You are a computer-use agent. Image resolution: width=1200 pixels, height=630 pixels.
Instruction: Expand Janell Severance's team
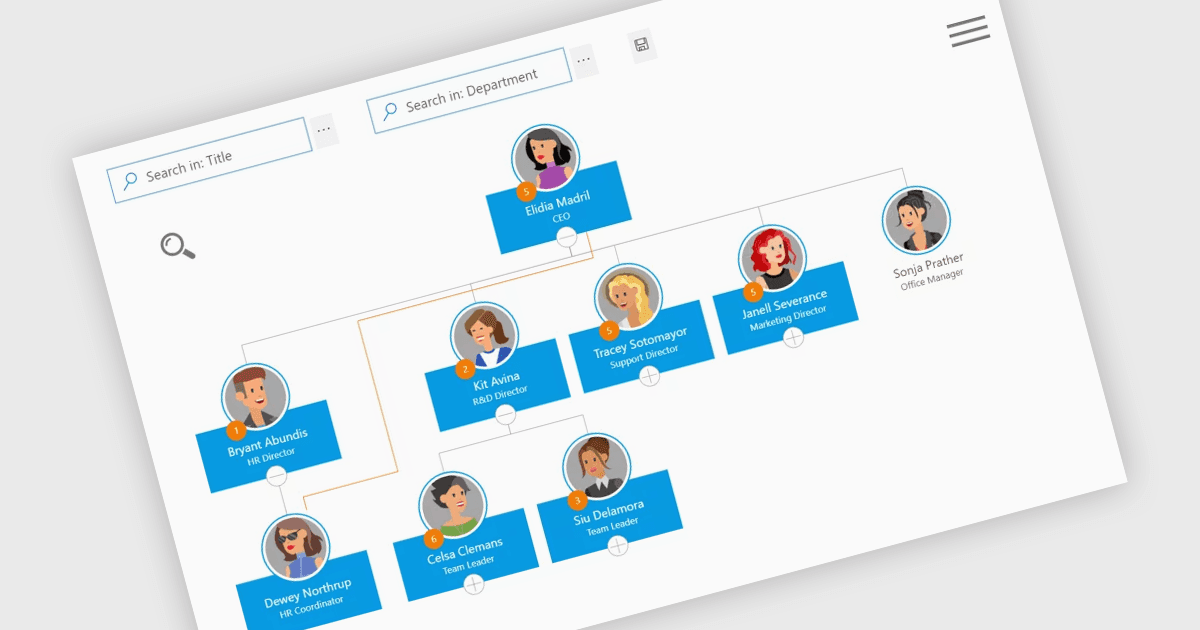click(x=793, y=337)
